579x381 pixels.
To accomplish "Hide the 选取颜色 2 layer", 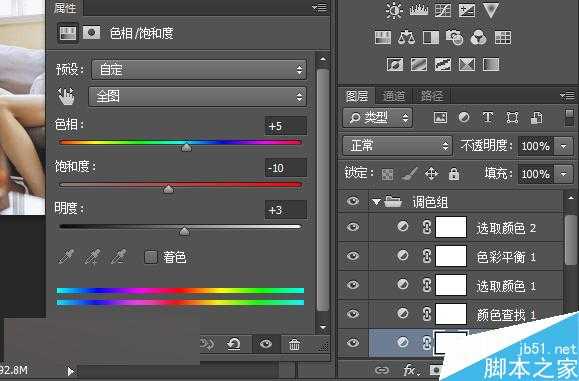I will 353,227.
